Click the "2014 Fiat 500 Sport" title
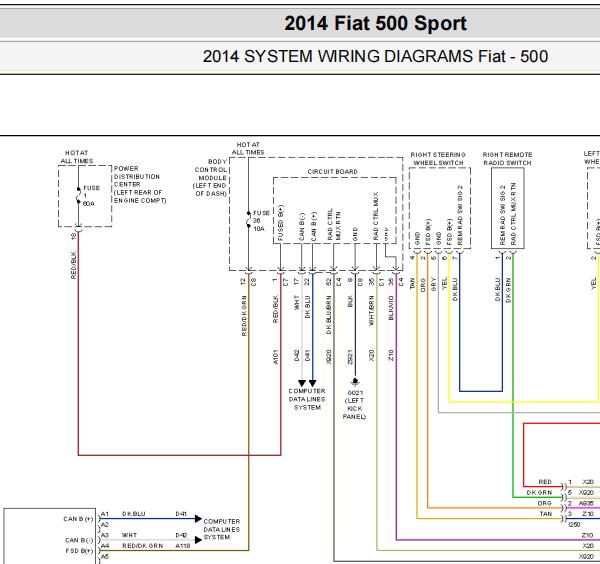 pos(375,23)
